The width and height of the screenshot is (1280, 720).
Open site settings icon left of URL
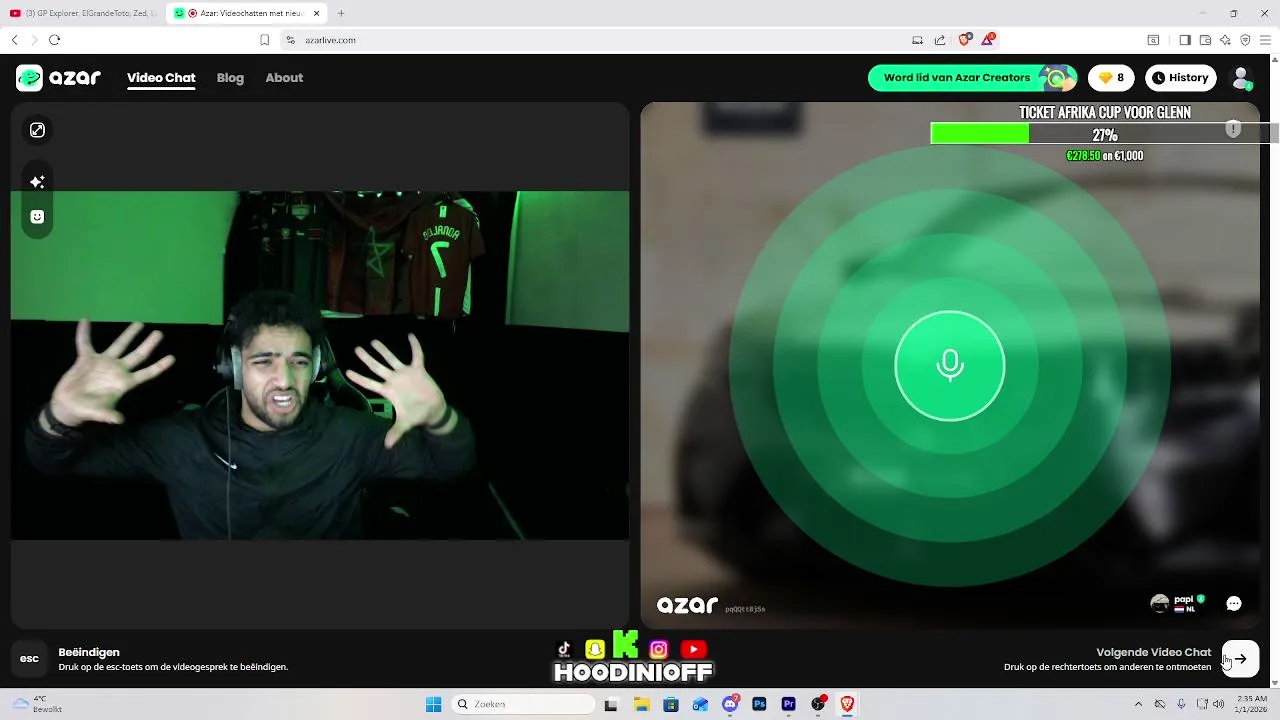290,40
